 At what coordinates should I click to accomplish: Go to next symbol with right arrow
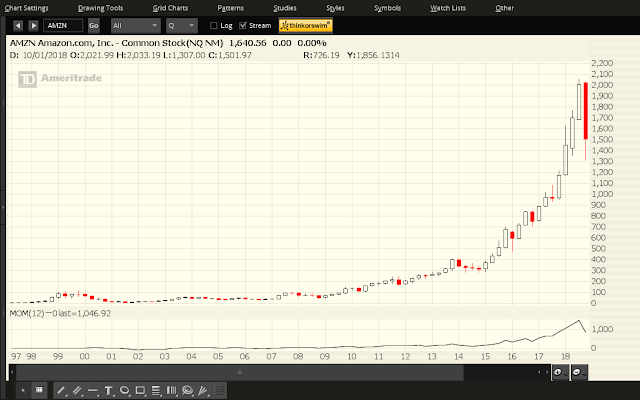tap(33, 25)
